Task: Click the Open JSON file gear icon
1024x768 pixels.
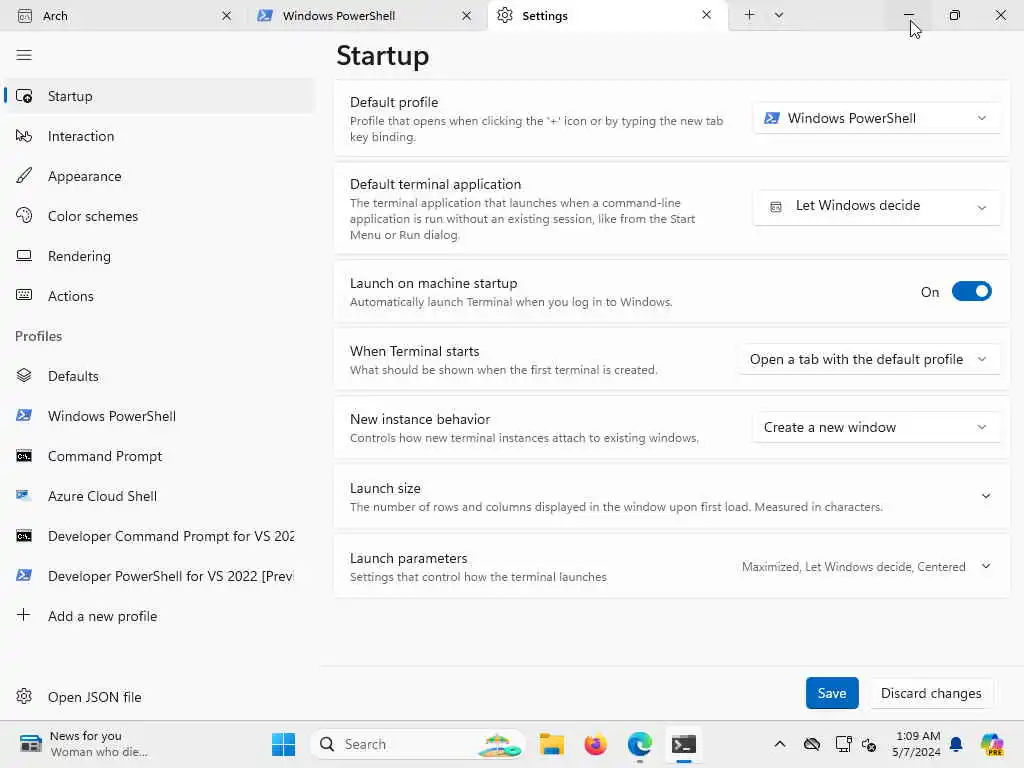Action: (24, 696)
